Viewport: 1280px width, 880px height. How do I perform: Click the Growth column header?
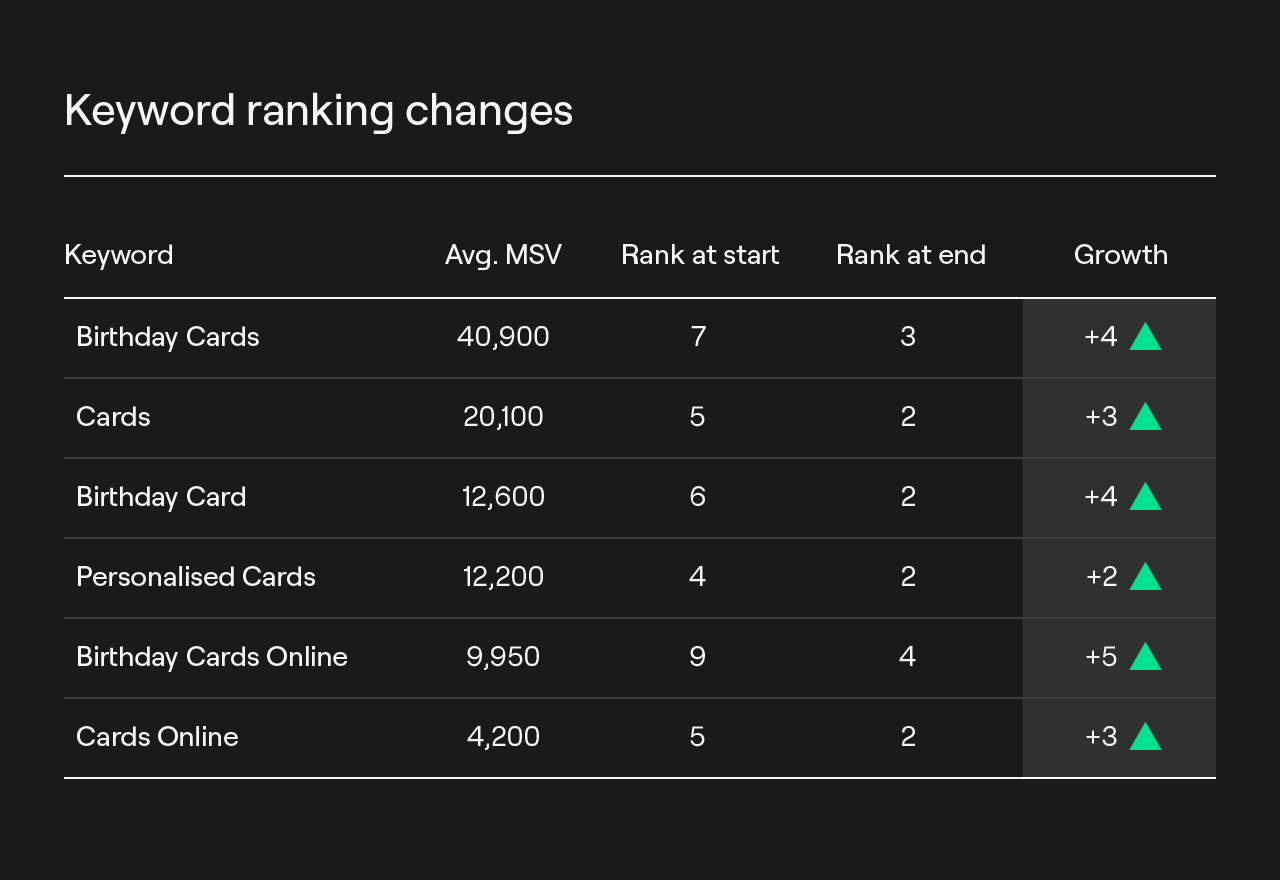[x=1121, y=255]
